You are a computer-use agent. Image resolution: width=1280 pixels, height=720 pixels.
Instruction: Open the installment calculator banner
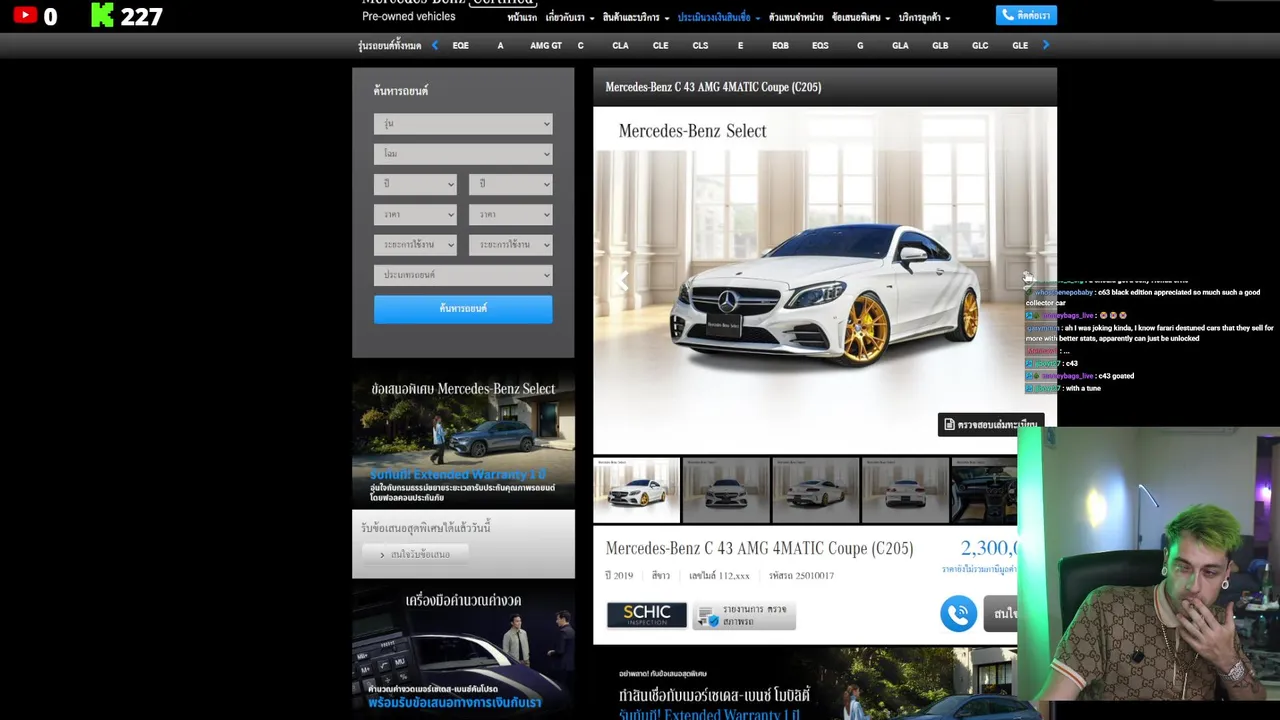tap(463, 651)
